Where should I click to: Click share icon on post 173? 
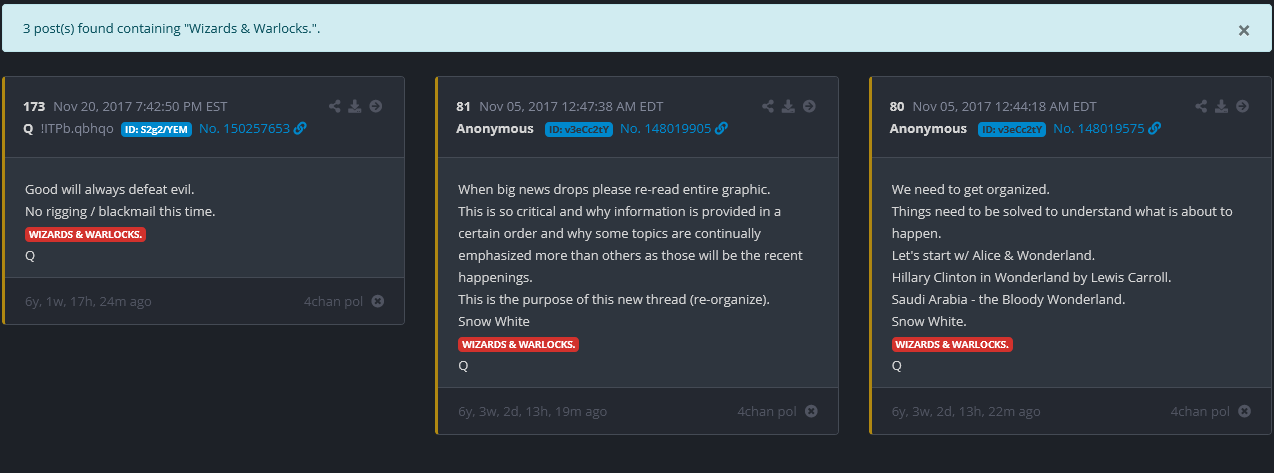[x=335, y=106]
